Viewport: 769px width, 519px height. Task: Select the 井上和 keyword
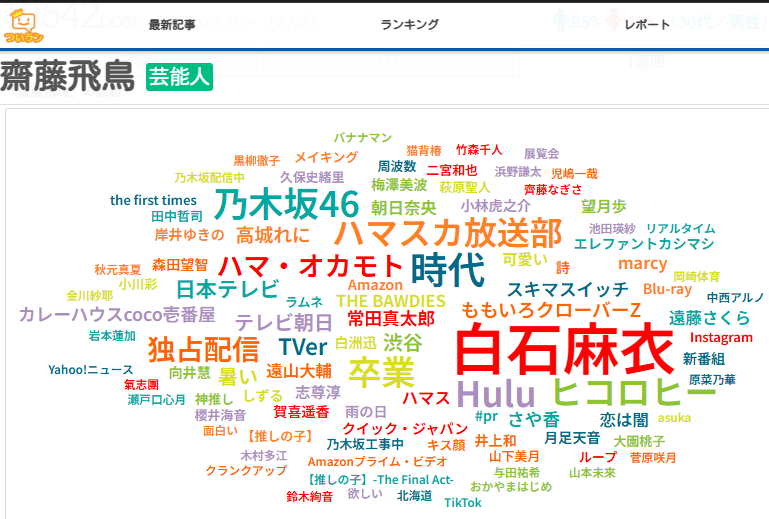(x=495, y=441)
